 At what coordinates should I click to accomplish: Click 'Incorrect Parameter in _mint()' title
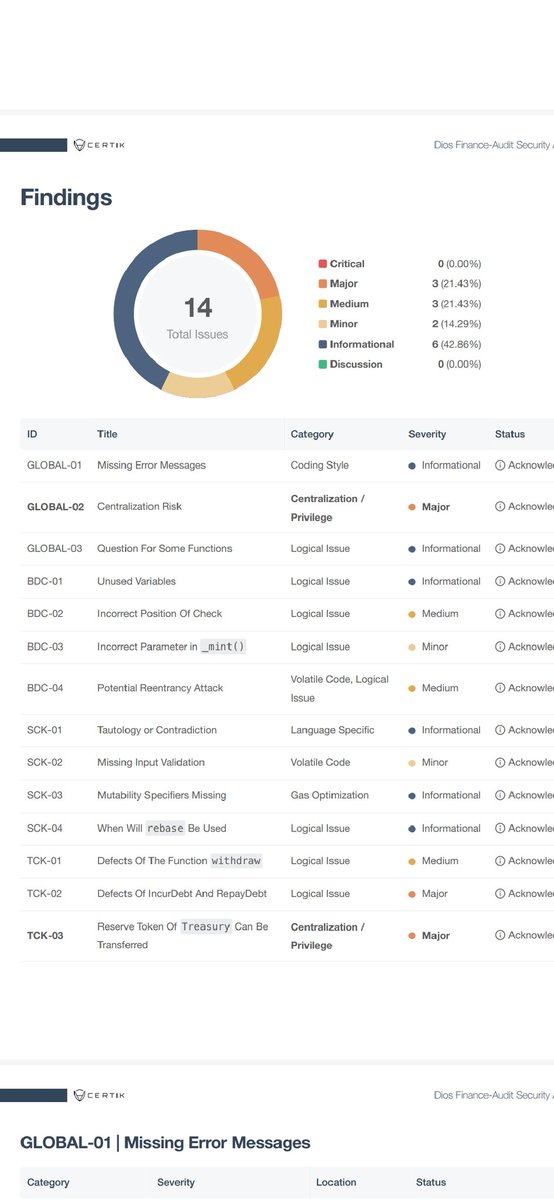(x=171, y=647)
